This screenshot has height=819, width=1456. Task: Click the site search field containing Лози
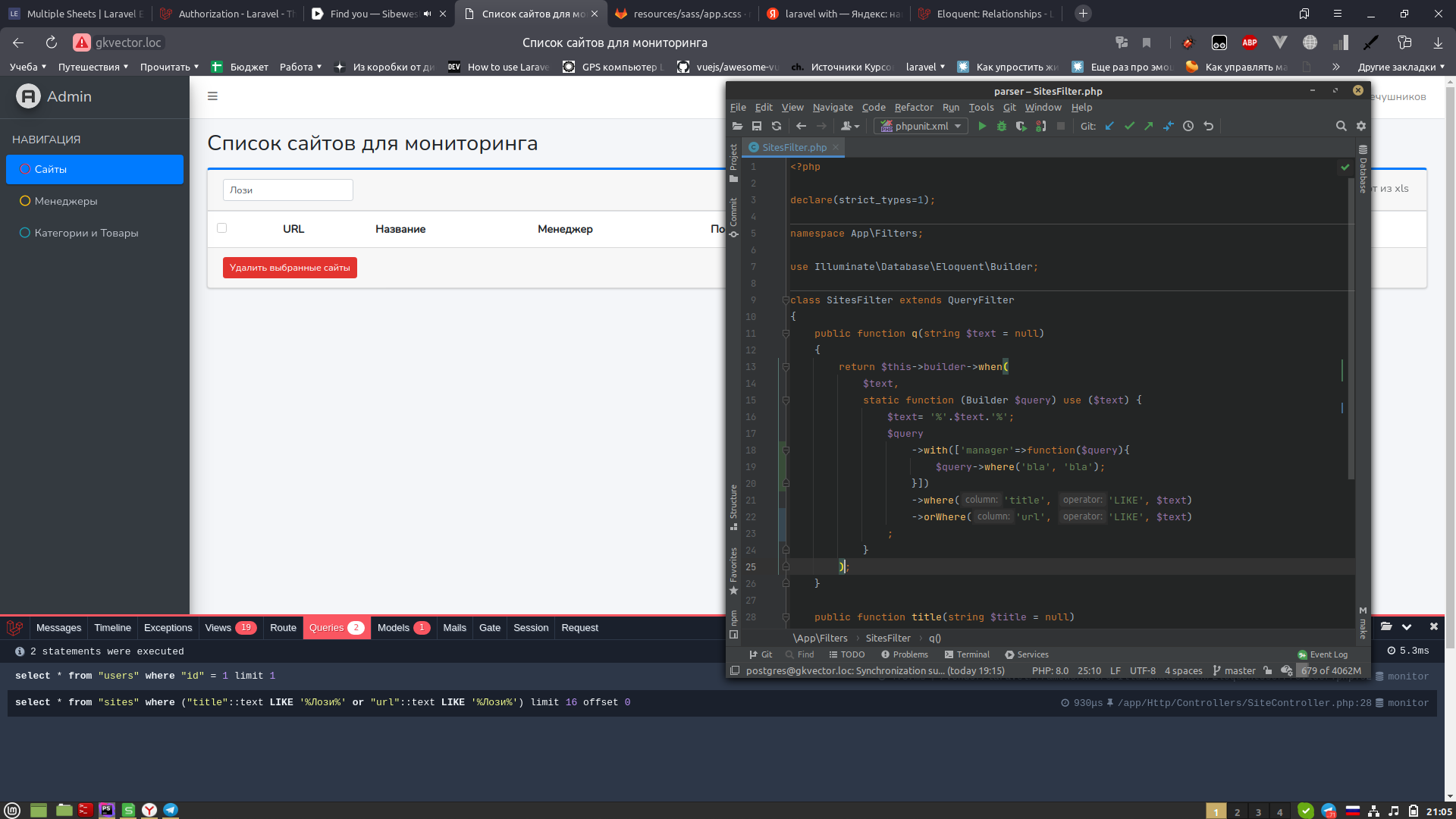click(288, 190)
